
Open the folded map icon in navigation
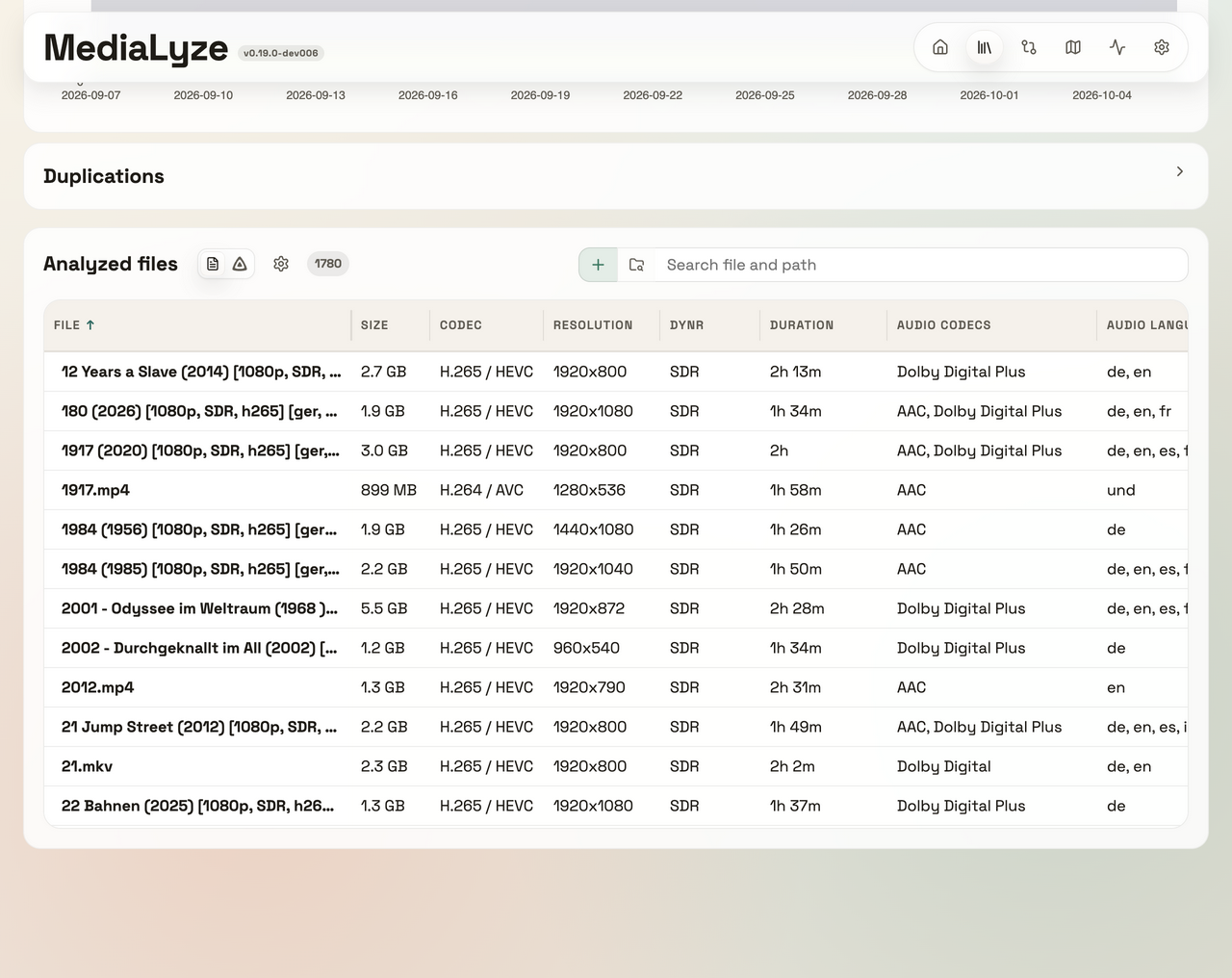click(x=1073, y=47)
